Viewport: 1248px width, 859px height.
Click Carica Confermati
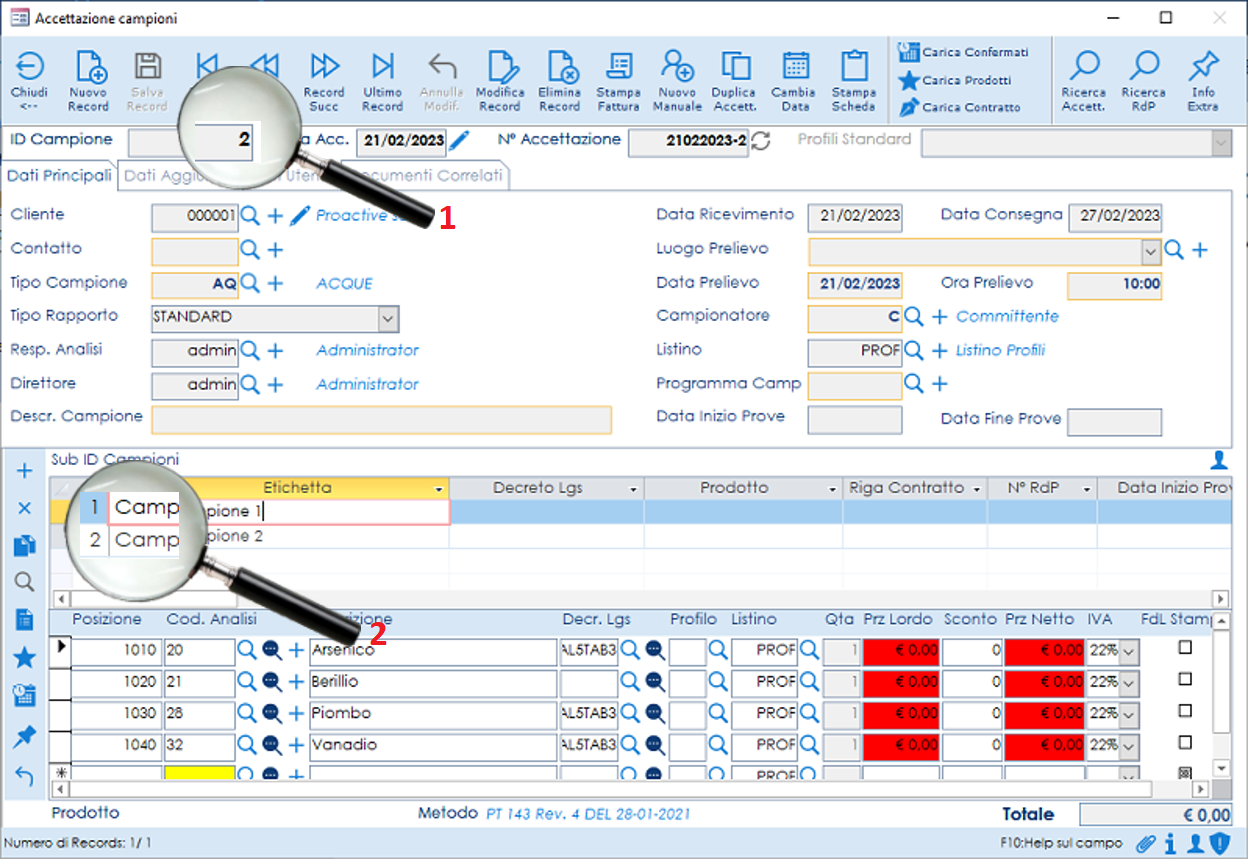[x=964, y=52]
